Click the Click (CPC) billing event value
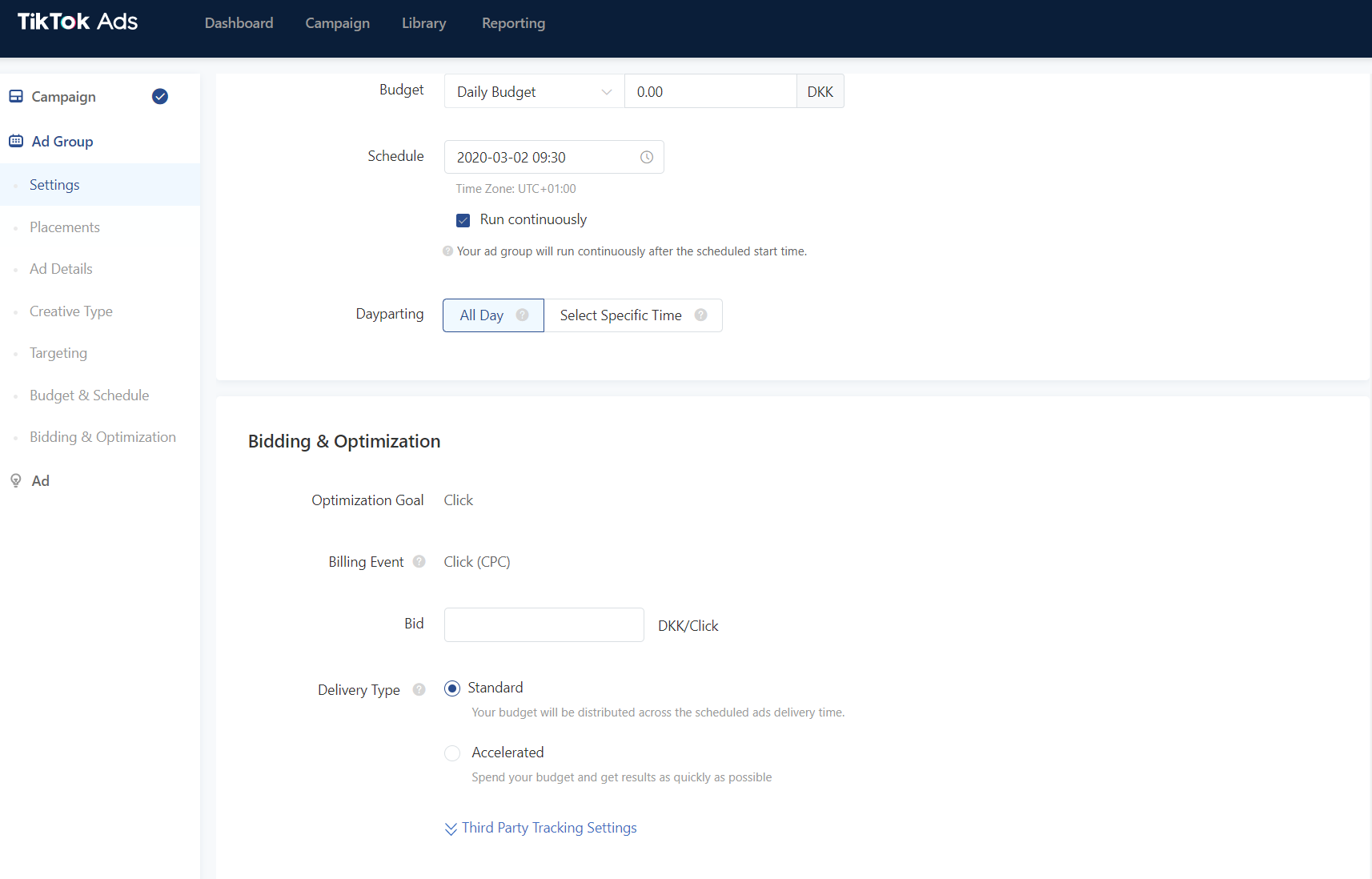 point(477,562)
